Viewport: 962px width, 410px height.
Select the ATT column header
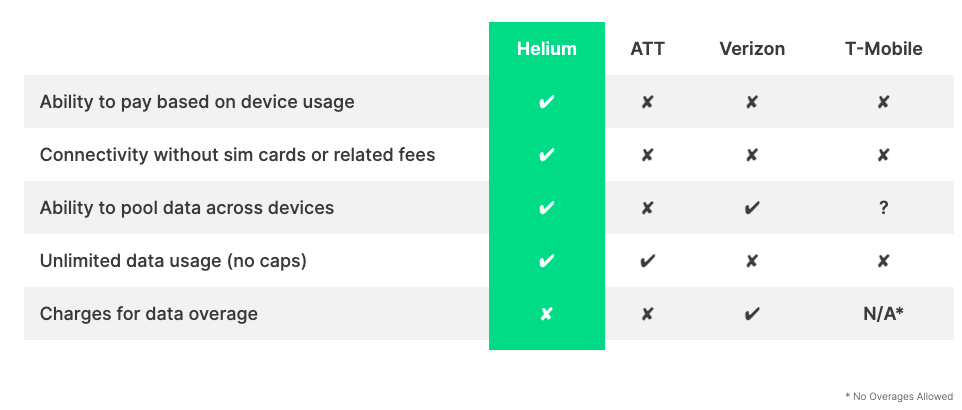[x=647, y=49]
